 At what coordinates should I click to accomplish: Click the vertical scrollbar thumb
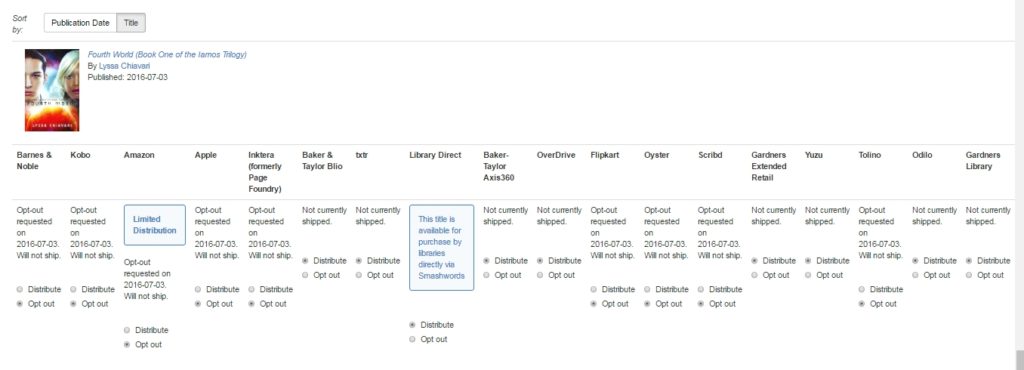pyautogui.click(x=1019, y=360)
